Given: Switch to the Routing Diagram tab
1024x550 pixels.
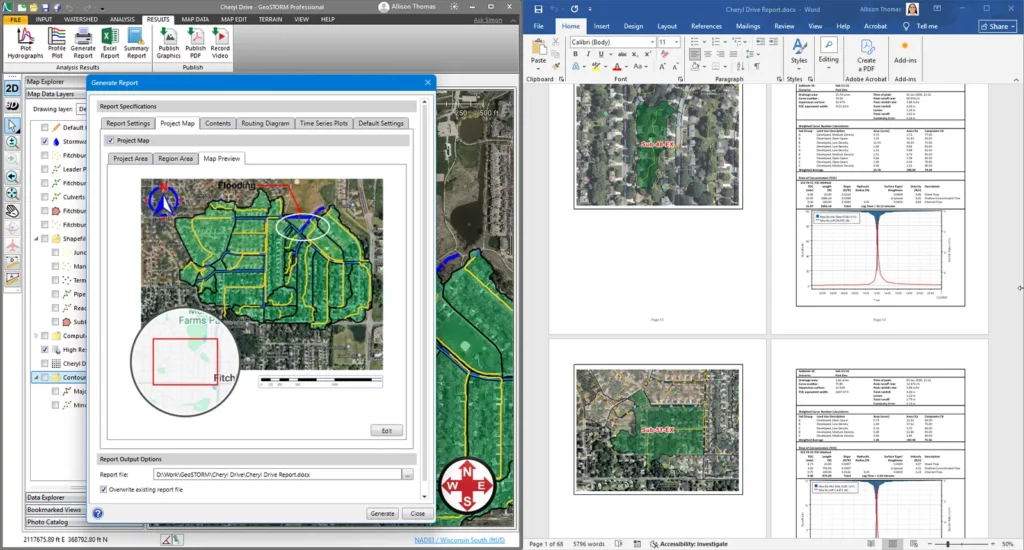Looking at the screenshot, I should point(265,123).
